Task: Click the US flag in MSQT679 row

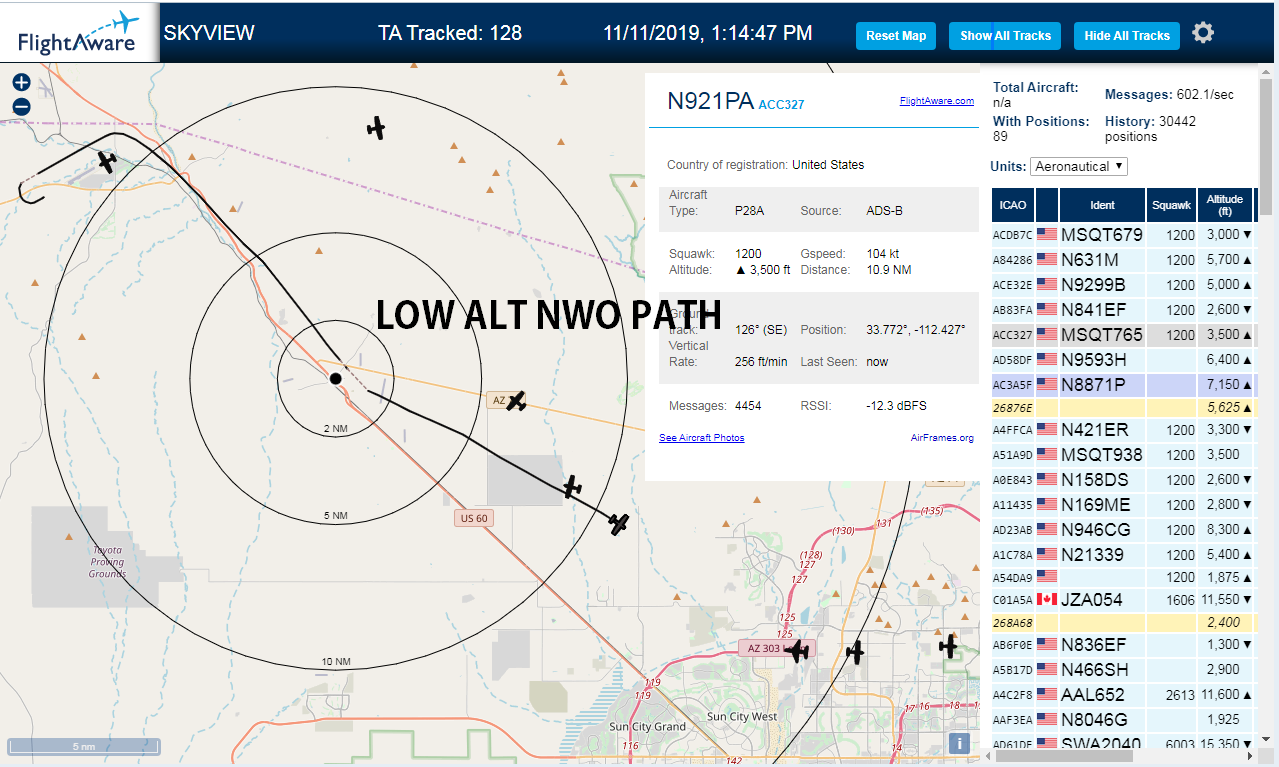Action: (x=1047, y=235)
